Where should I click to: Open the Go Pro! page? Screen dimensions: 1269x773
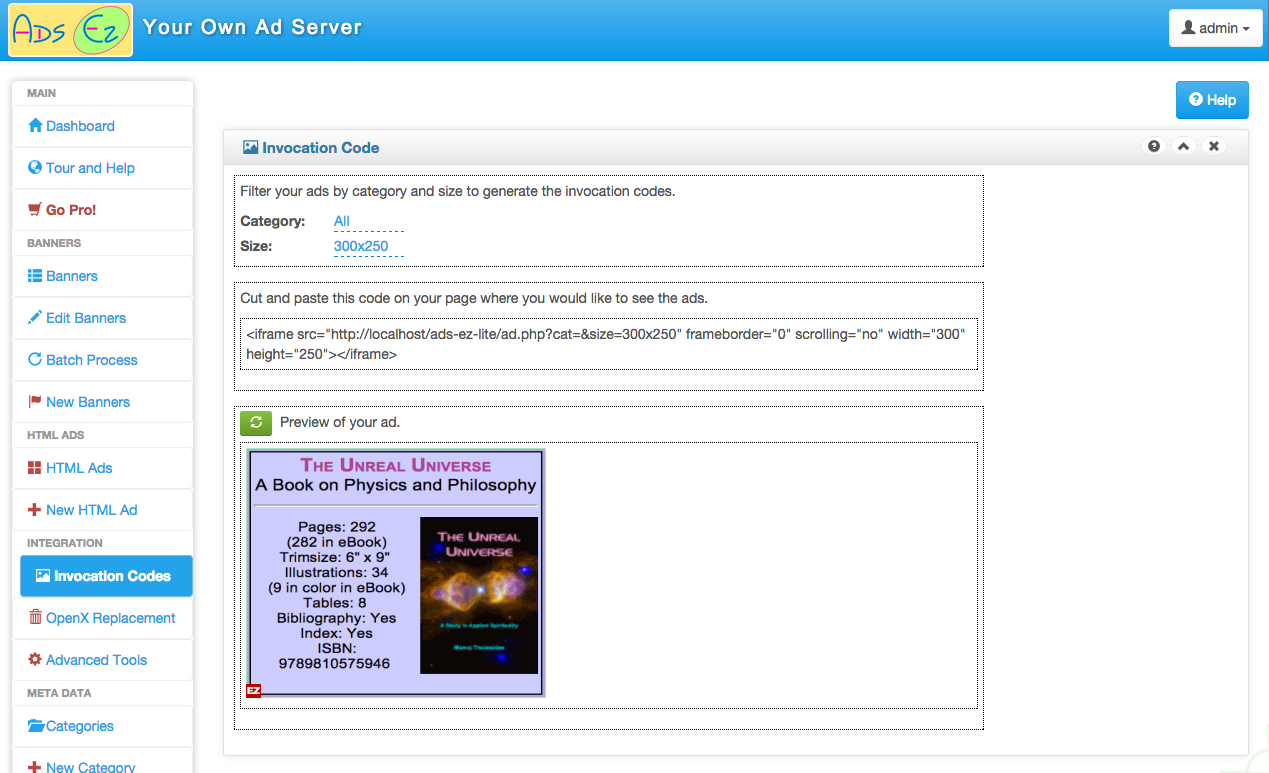coord(102,210)
